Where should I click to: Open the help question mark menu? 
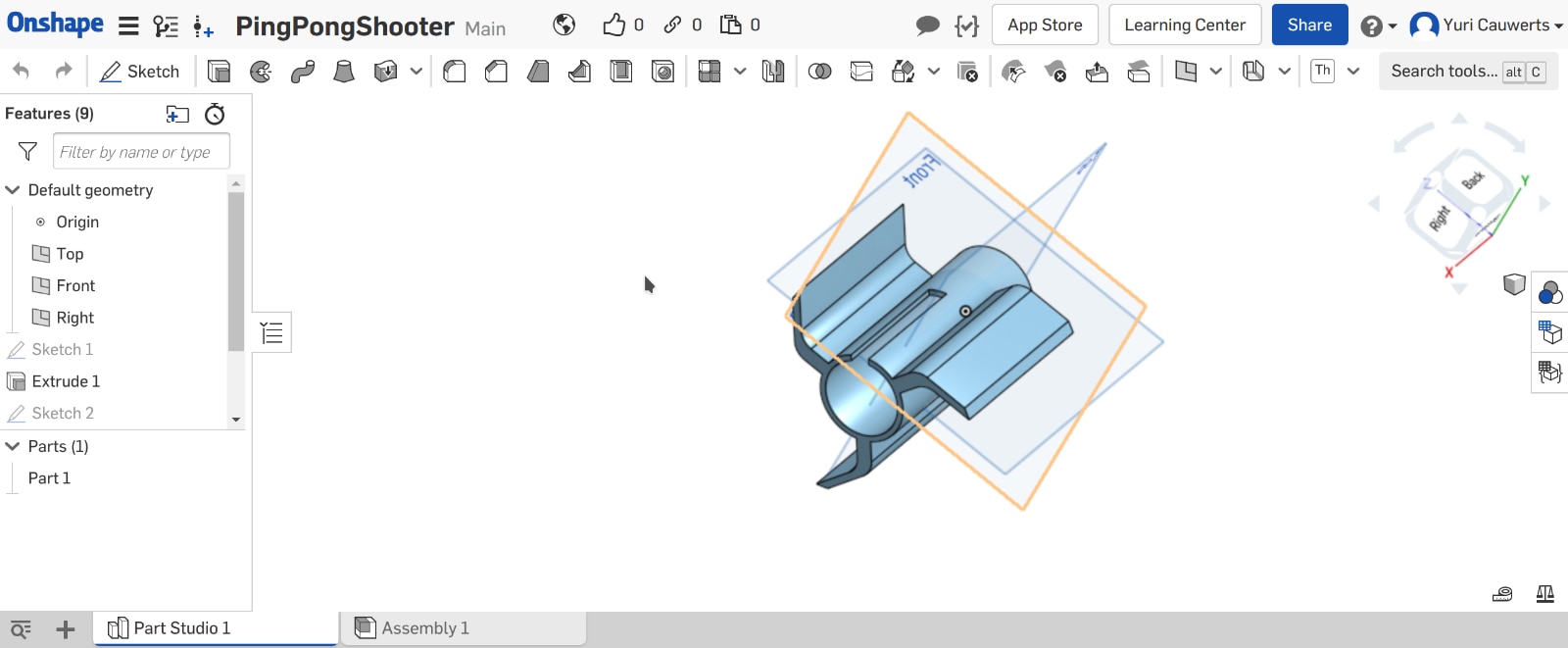pos(1378,25)
